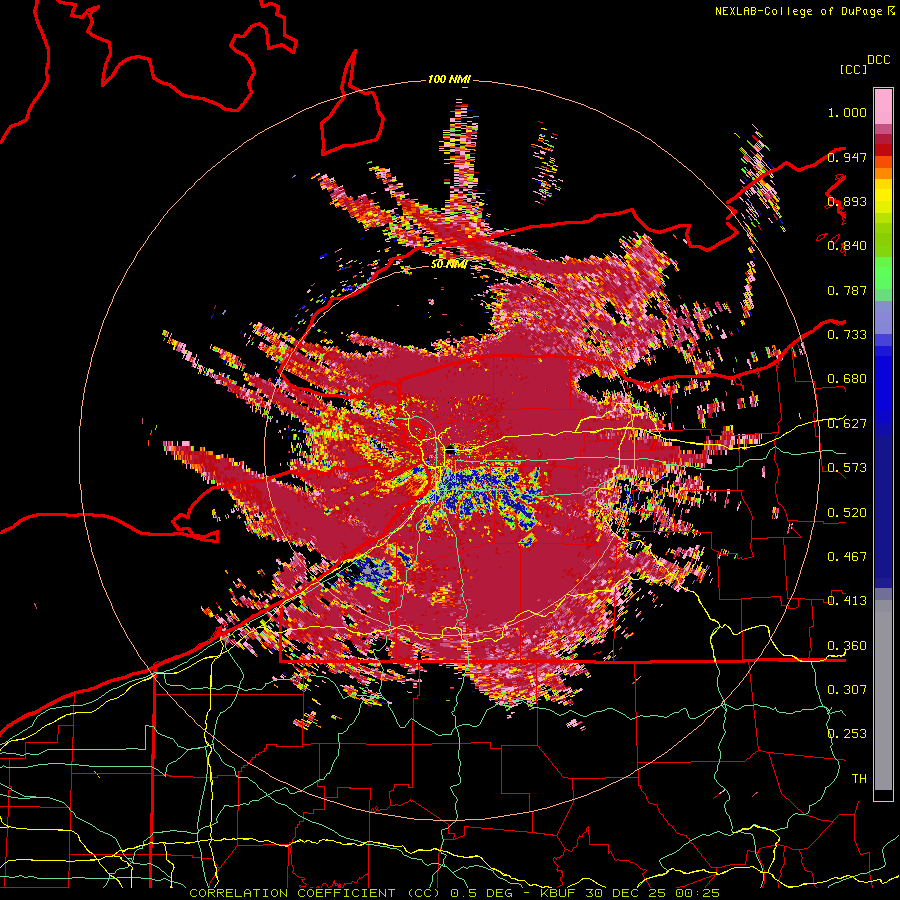
Task: Click the 100 NMI range ring label
Action: (449, 79)
